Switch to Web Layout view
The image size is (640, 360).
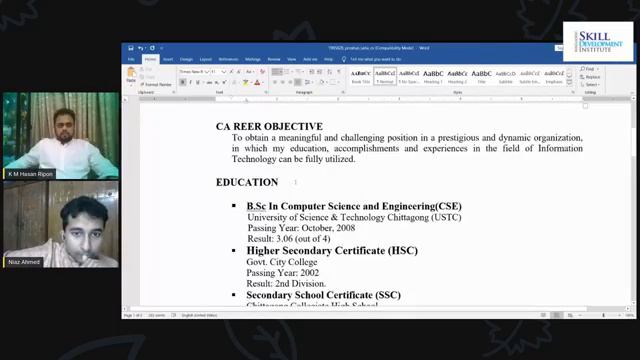point(570,316)
